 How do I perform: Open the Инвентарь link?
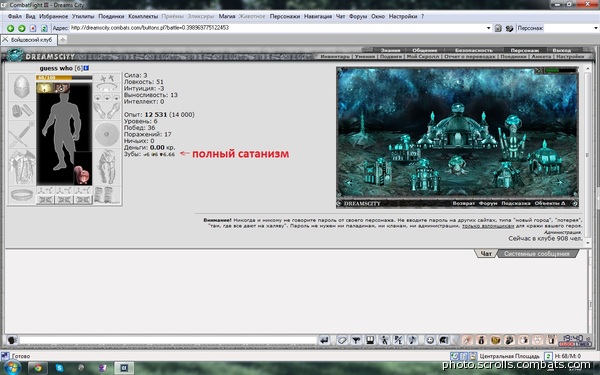coord(335,57)
